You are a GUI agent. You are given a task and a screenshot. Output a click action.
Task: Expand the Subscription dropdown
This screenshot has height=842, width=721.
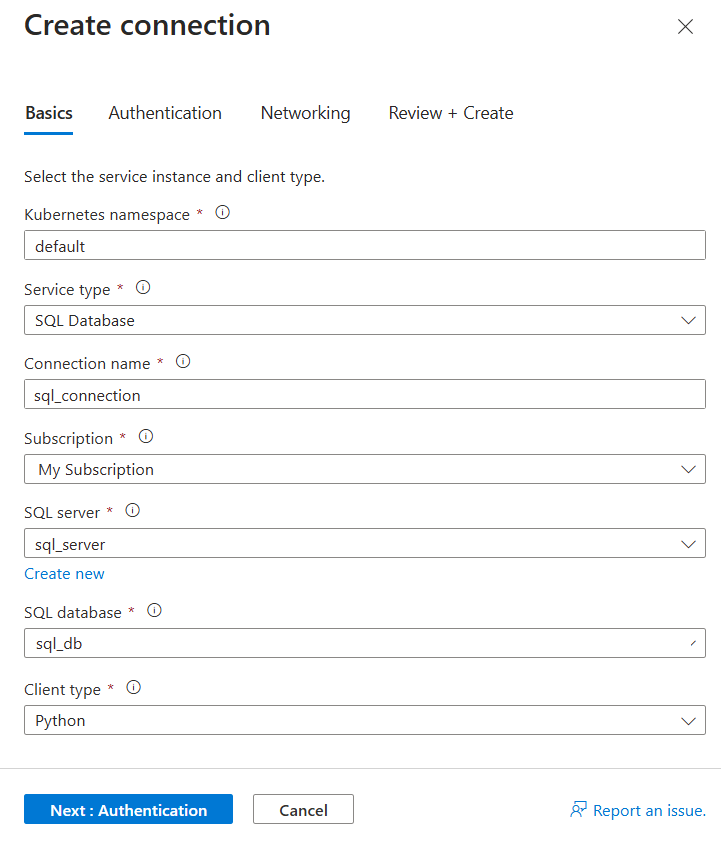688,468
